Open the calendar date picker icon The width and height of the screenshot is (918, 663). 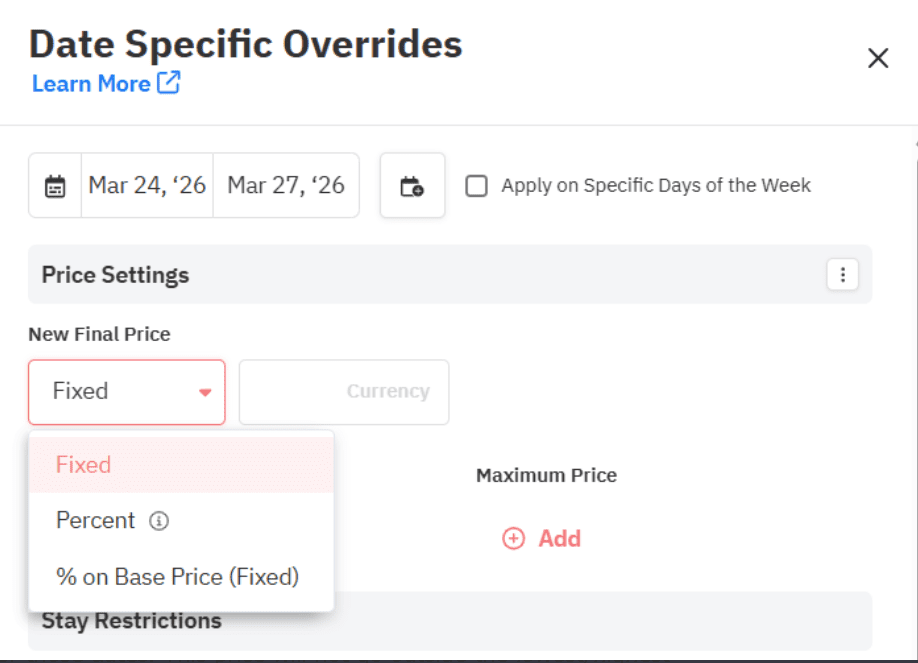tap(54, 185)
